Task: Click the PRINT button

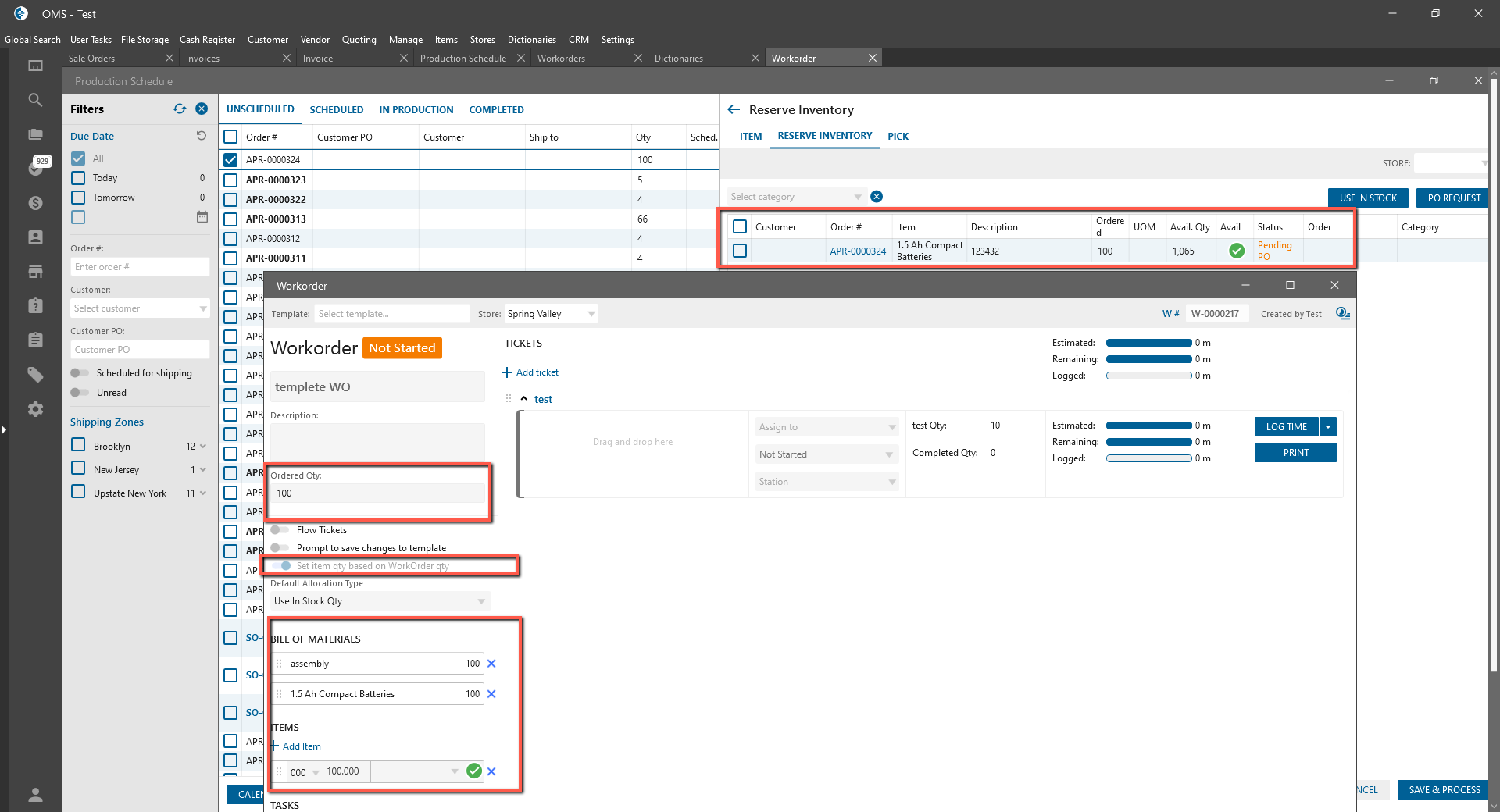Action: click(x=1295, y=453)
